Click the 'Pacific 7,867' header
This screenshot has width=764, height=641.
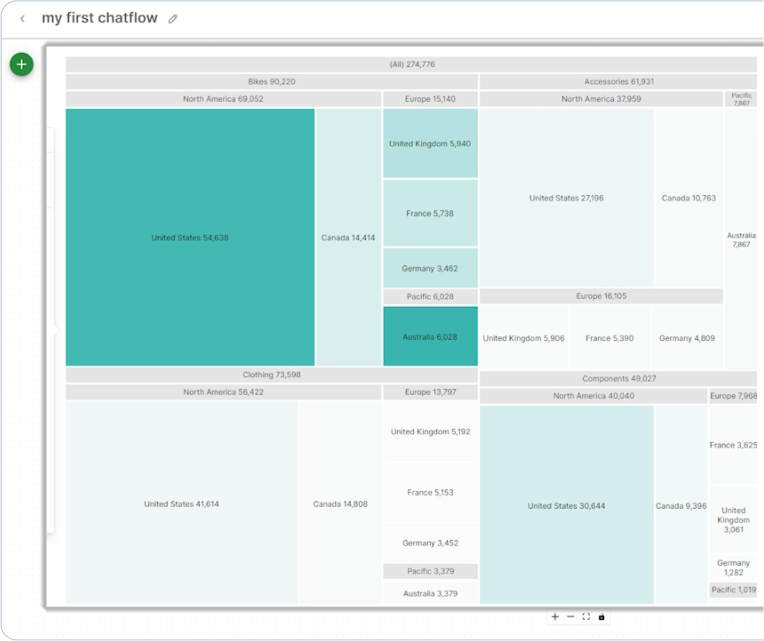[x=741, y=99]
